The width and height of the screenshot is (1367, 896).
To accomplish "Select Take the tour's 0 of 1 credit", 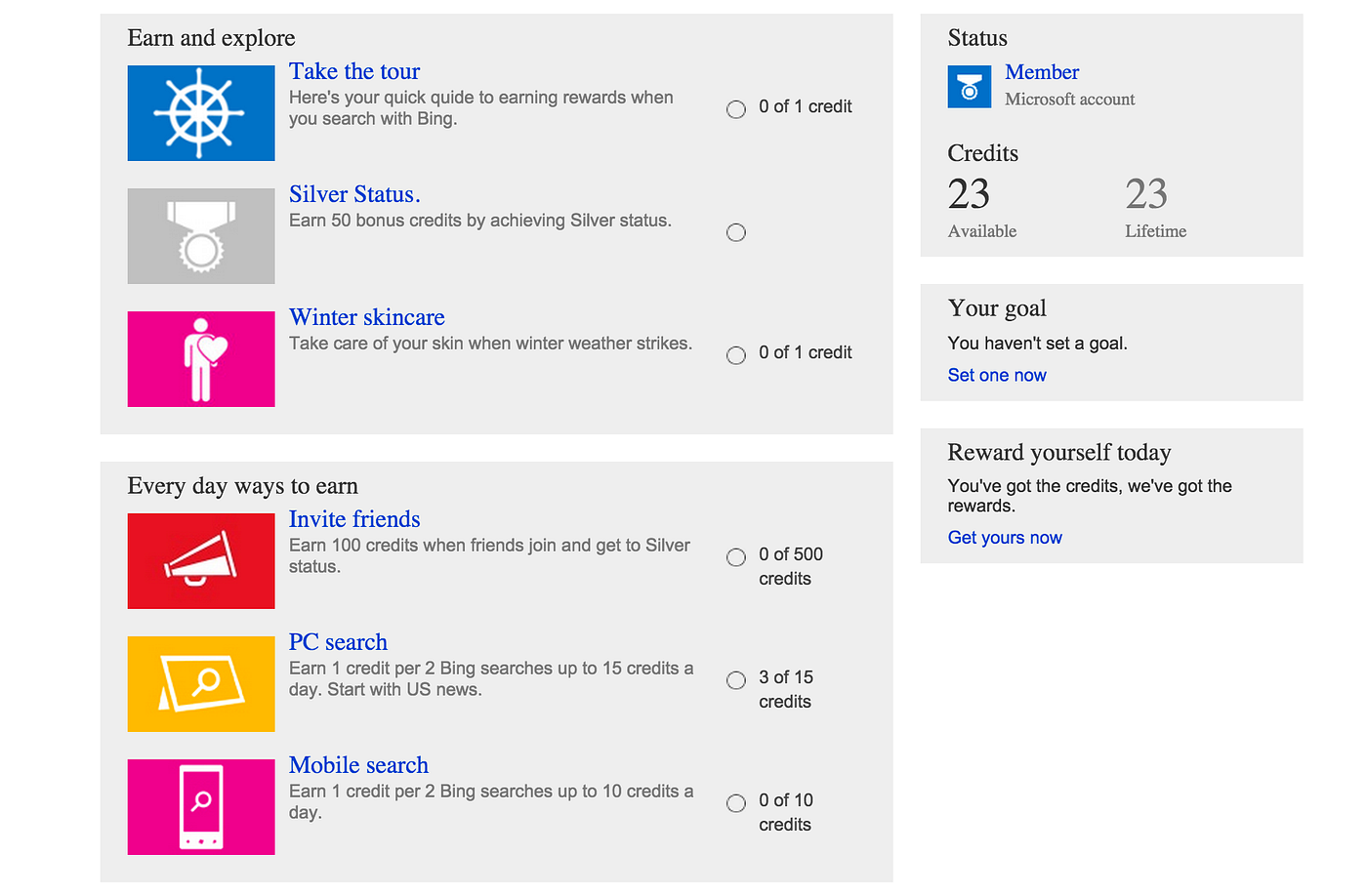I will (x=806, y=106).
